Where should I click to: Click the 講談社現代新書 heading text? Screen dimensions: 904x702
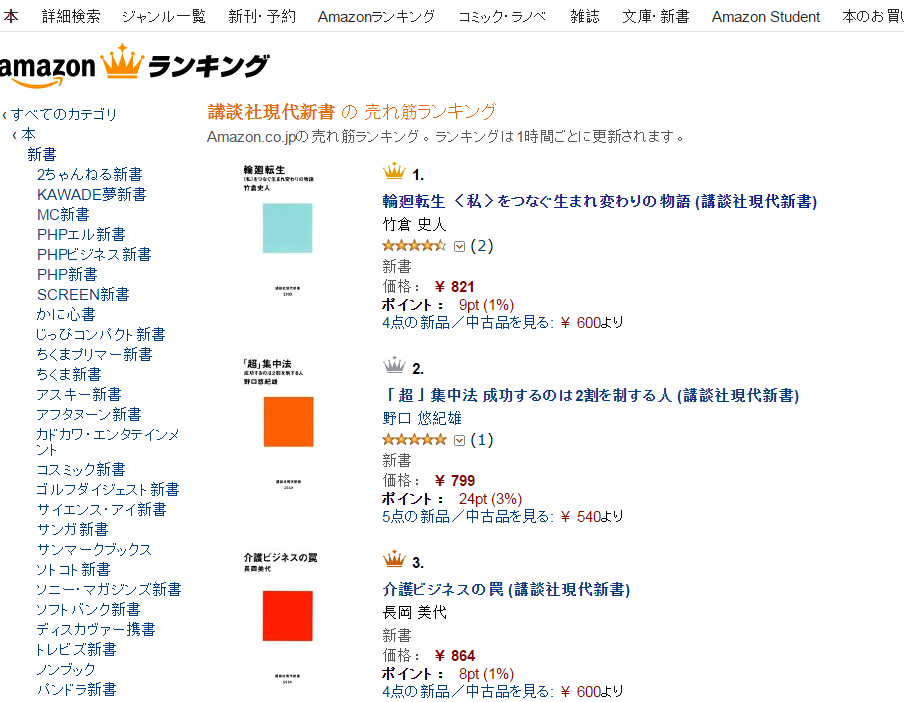pos(271,112)
